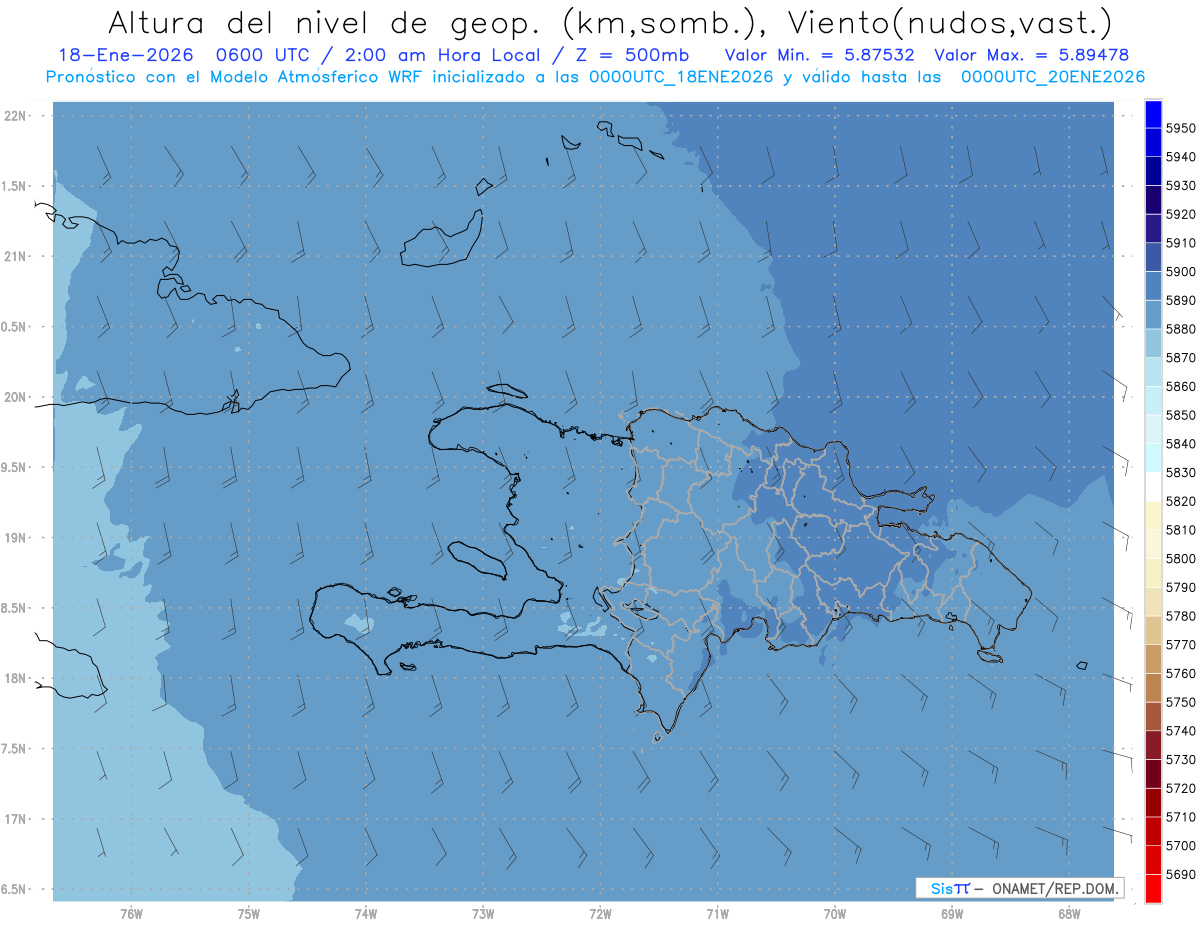Screen dimensions: 1200x927
Task: Click the '22N' latitude label
Action: tap(16, 116)
